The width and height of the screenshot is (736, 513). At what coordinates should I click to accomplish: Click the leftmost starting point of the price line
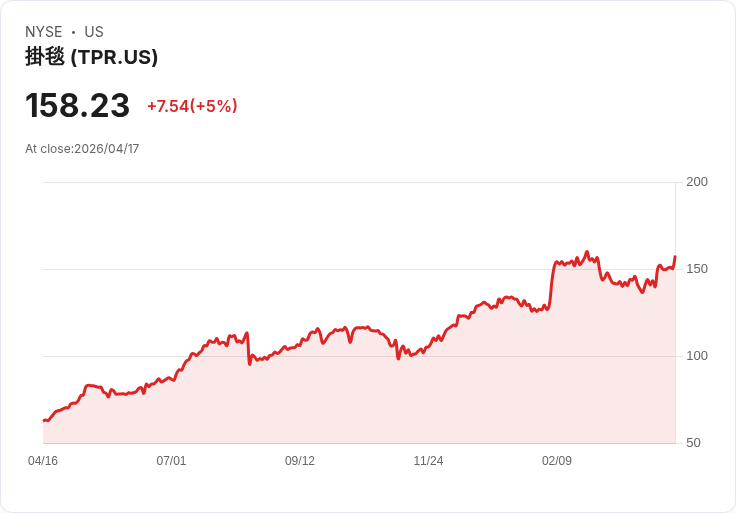[44, 420]
